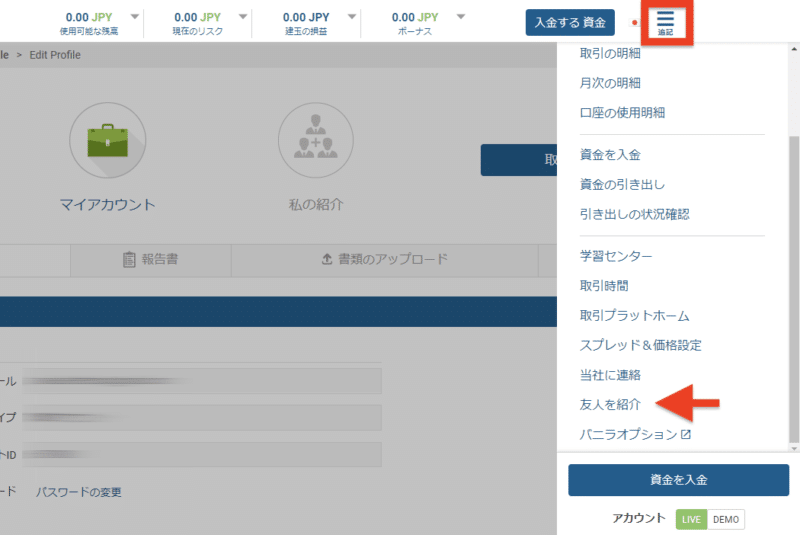Open バニラオプション menu item
The width and height of the screenshot is (800, 535).
[629, 435]
